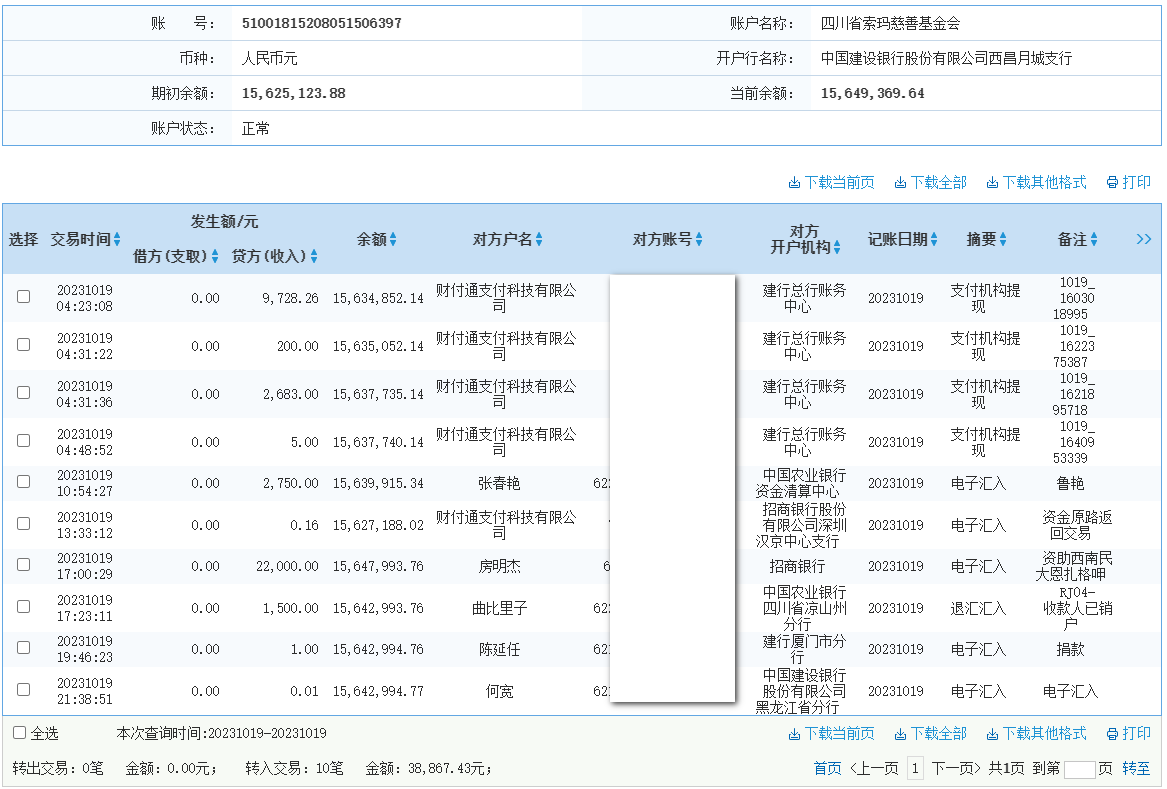
Task: Tick checkbox for 房明杰 transaction row
Action: click(24, 565)
